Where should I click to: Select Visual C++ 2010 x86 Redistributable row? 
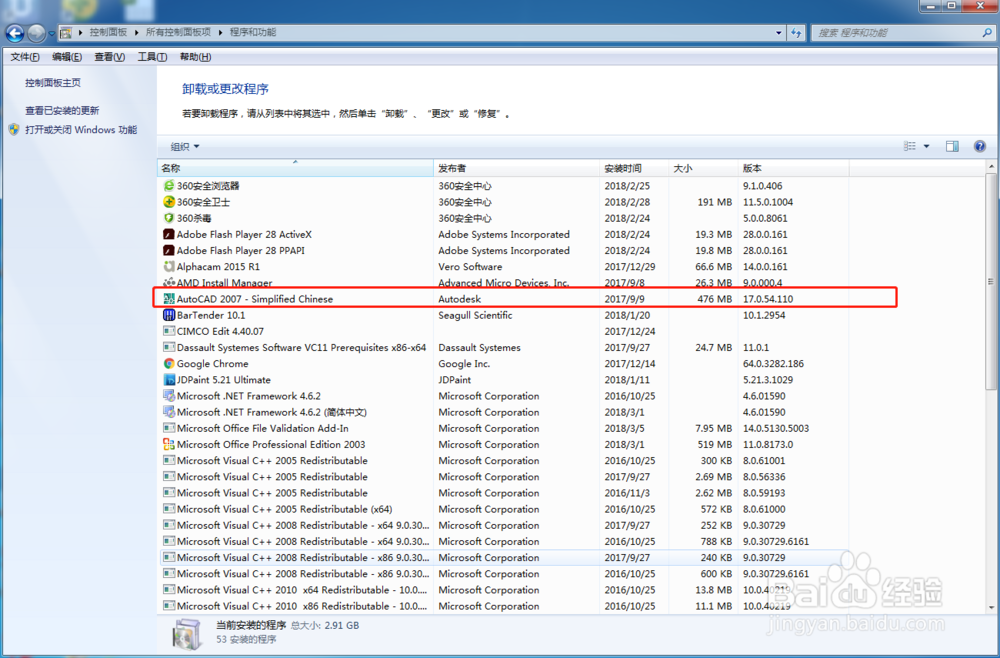(x=503, y=606)
